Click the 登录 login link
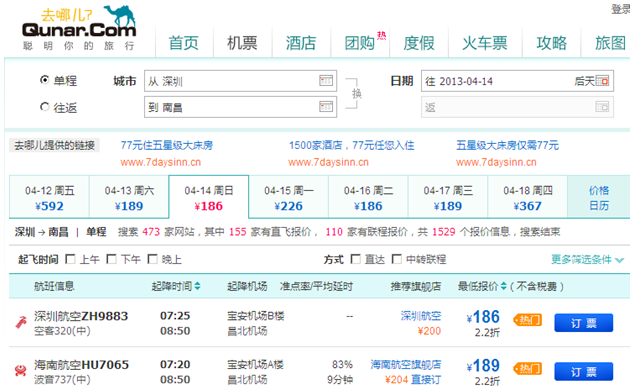The image size is (635, 390). point(620,9)
